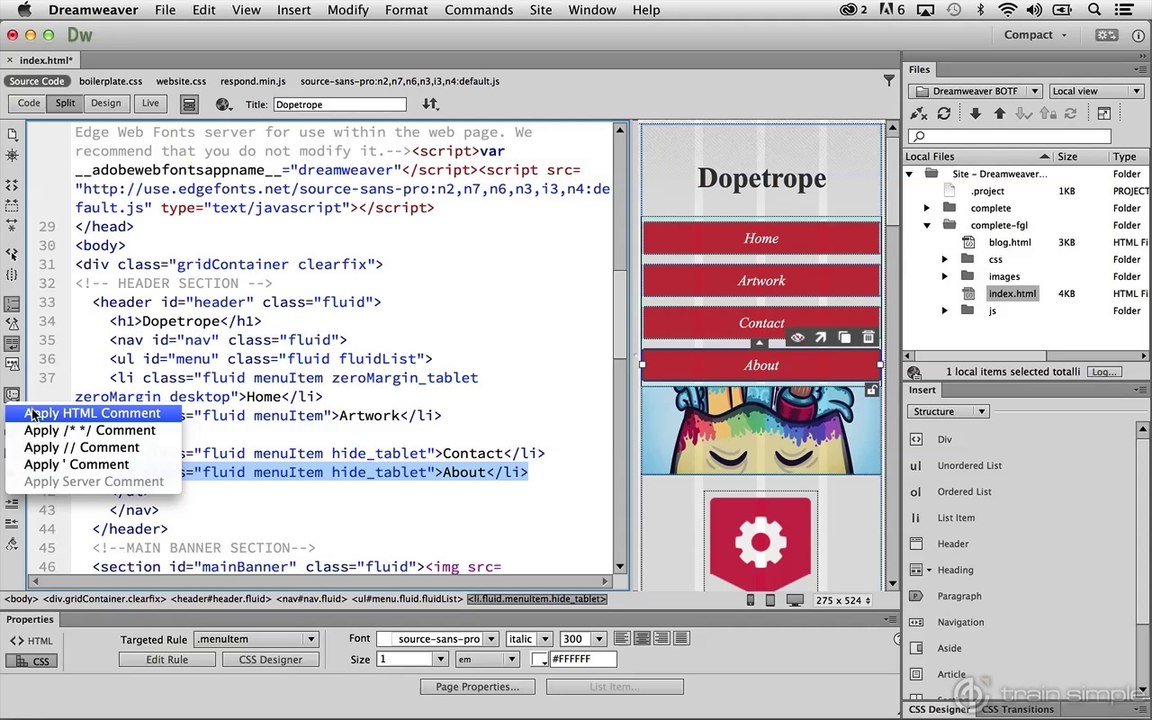The width and height of the screenshot is (1152, 720).
Task: Insert a Div from the Insert panel
Action: [944, 439]
